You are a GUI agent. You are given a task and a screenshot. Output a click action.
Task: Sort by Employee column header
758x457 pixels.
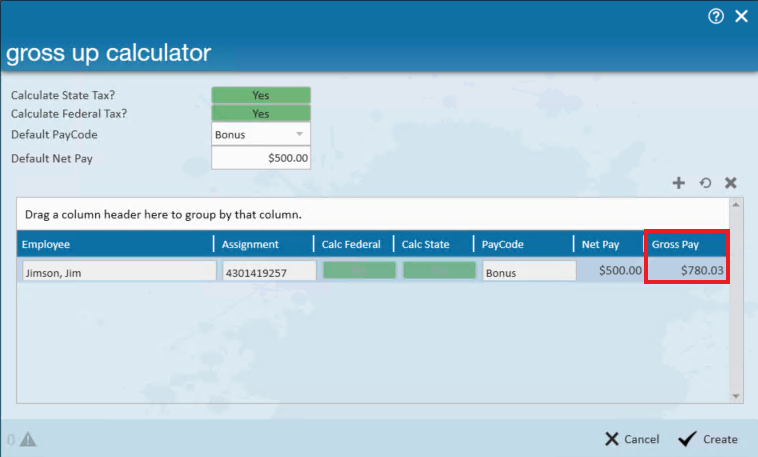point(115,244)
